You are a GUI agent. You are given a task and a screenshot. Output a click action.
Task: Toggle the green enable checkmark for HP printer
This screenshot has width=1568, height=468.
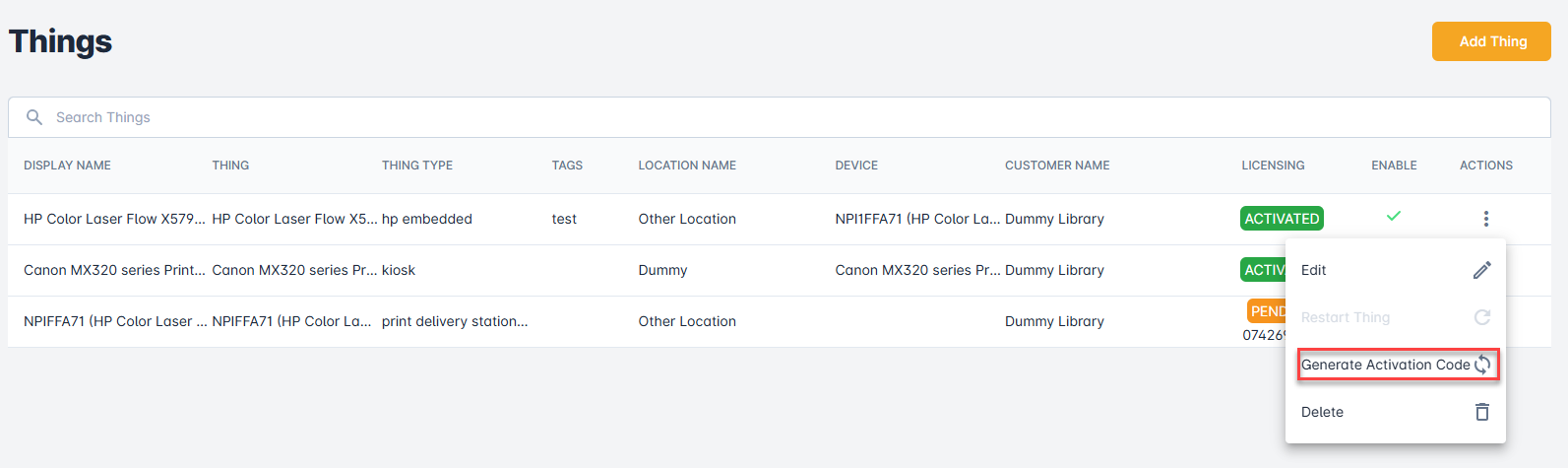click(1393, 216)
